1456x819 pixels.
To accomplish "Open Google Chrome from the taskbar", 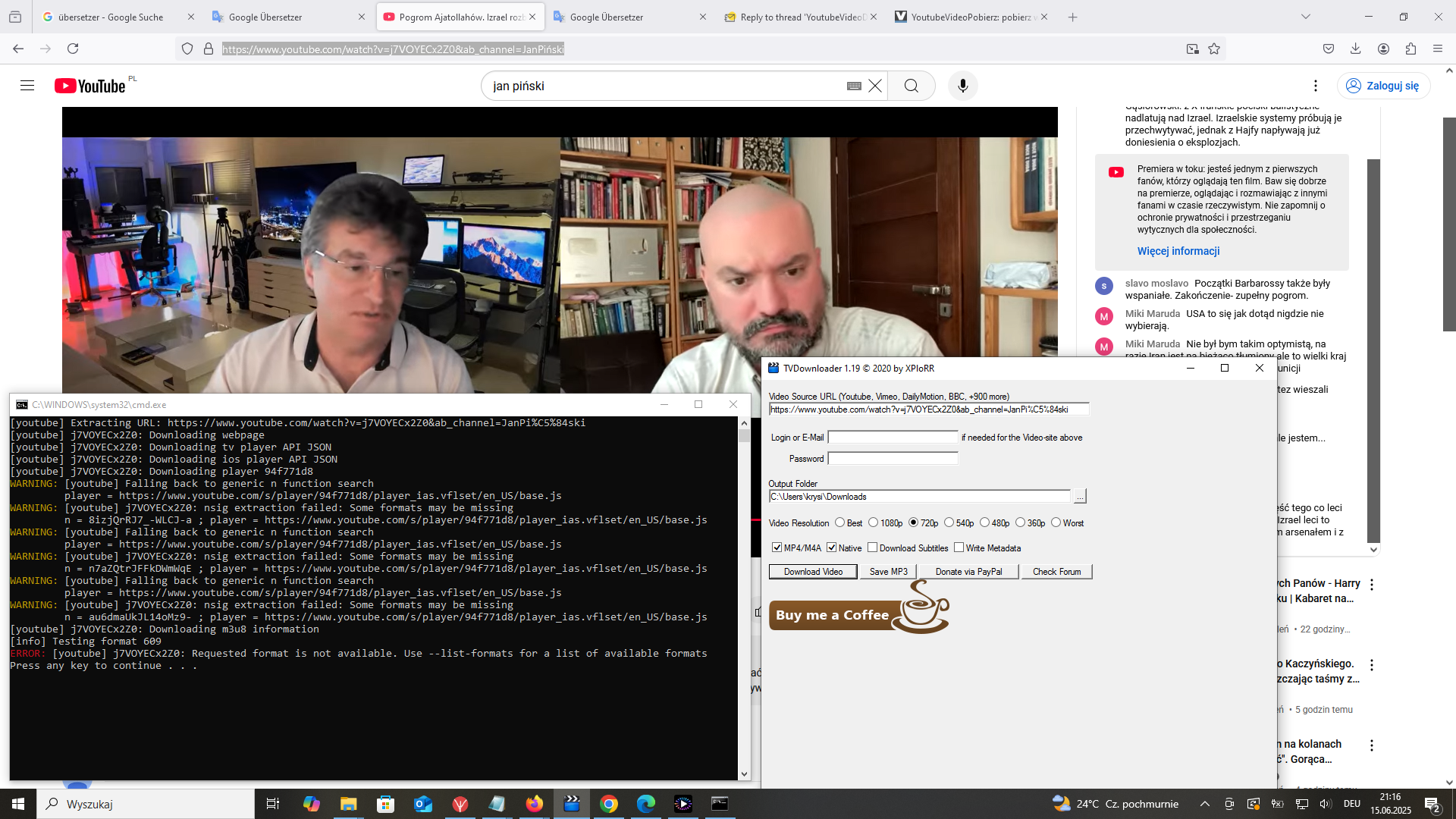I will [608, 804].
